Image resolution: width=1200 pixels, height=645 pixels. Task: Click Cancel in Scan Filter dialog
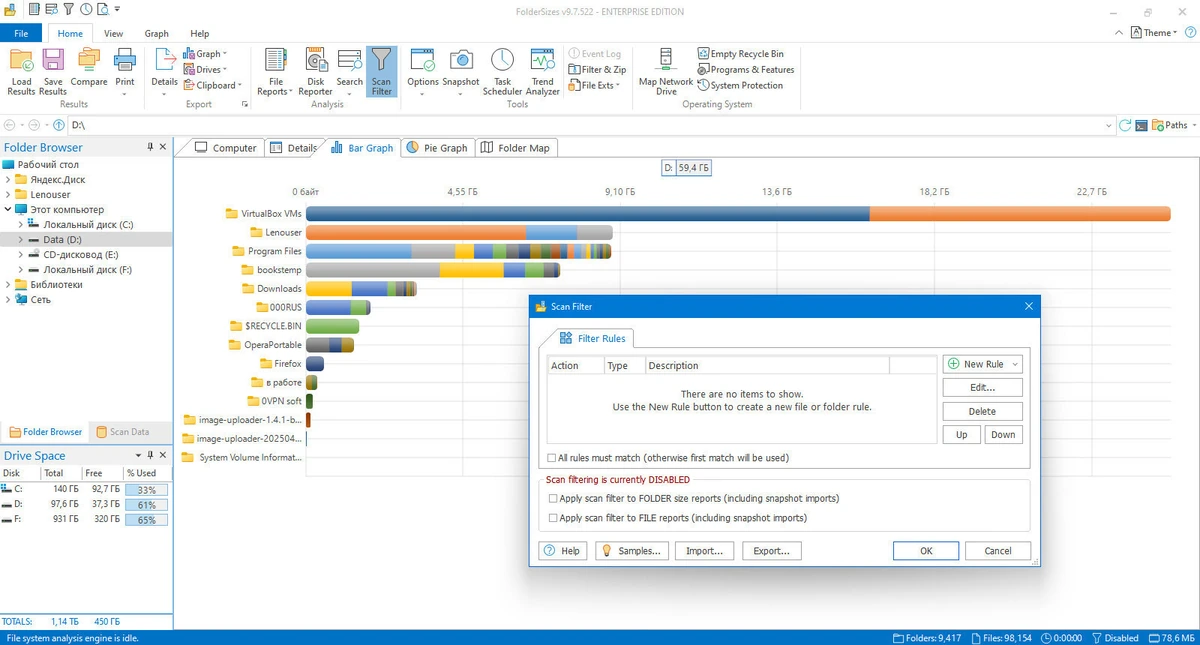pos(997,551)
